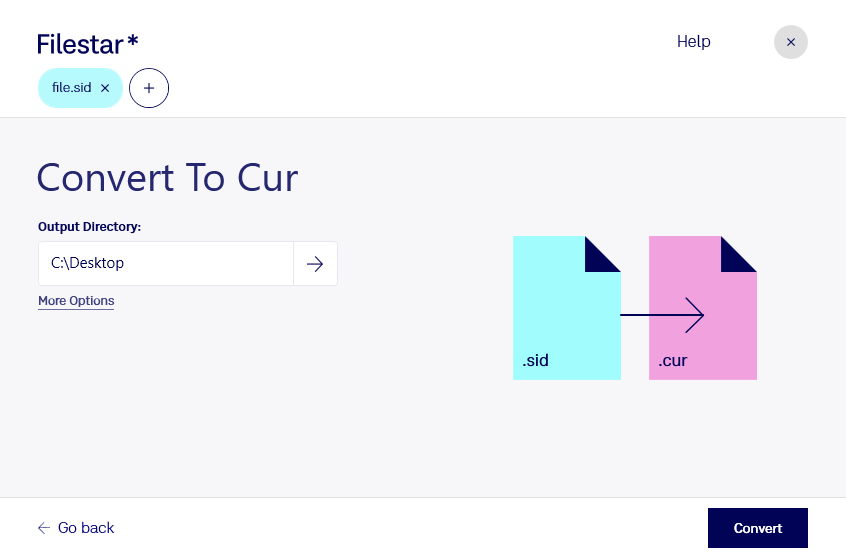The width and height of the screenshot is (846, 558).
Task: Add another file with the plus button
Action: pos(149,88)
